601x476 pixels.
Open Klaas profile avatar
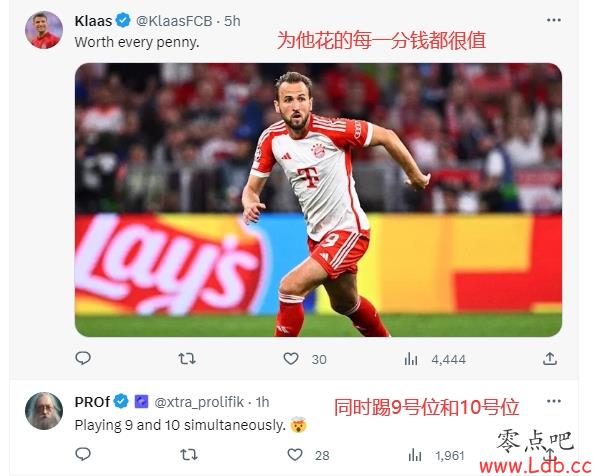tap(44, 30)
